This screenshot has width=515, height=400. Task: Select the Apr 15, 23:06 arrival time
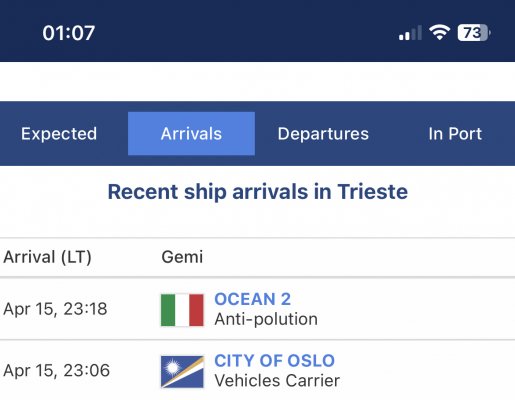[56, 371]
